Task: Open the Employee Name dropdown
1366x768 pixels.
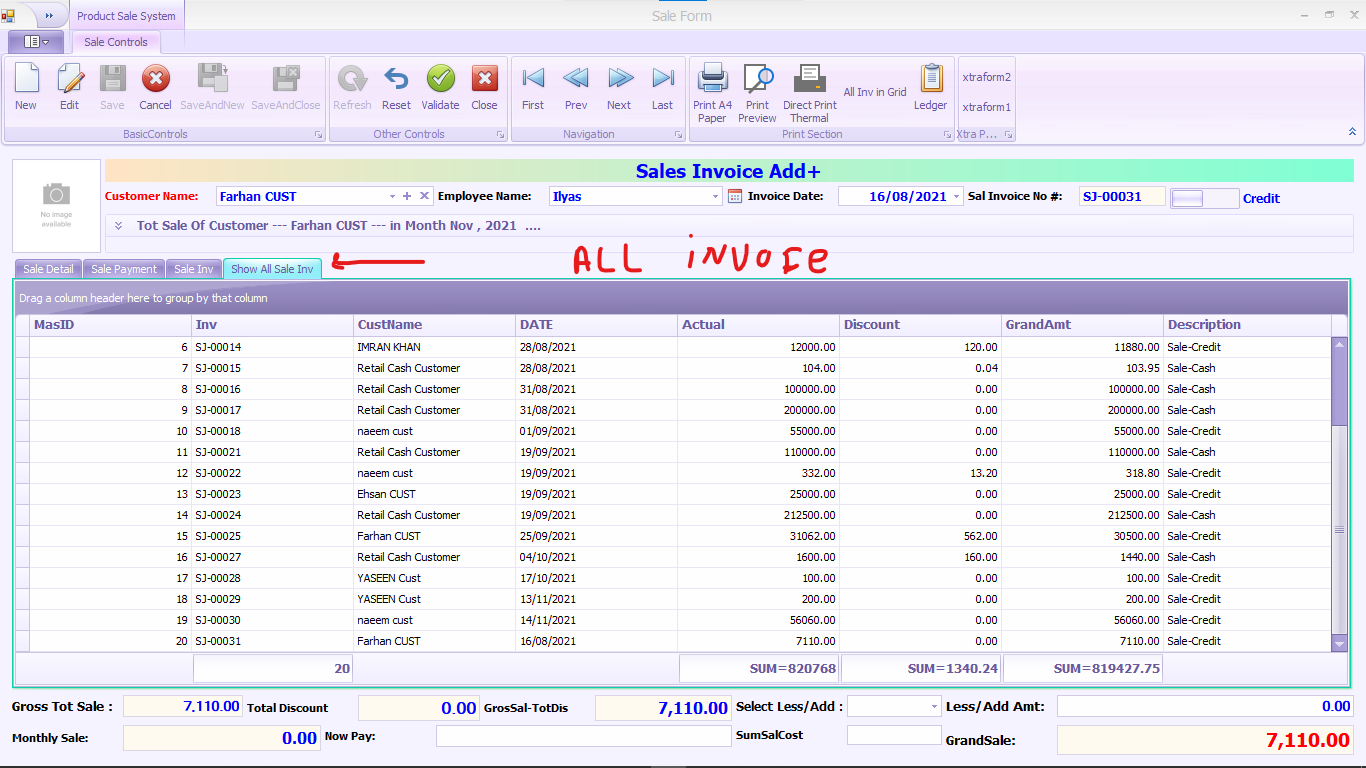Action: click(715, 196)
